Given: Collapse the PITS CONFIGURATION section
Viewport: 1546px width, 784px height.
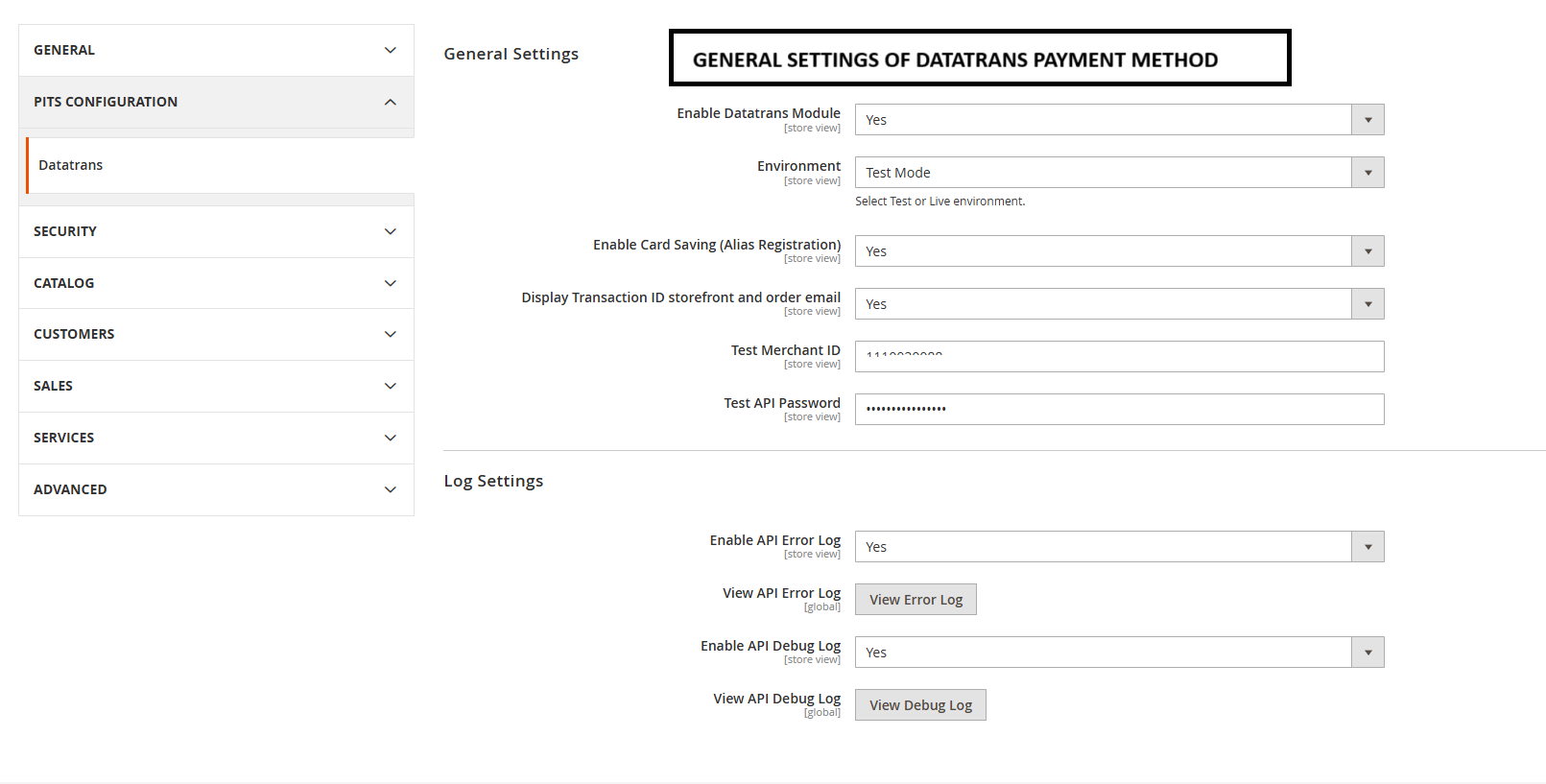Looking at the screenshot, I should point(216,102).
